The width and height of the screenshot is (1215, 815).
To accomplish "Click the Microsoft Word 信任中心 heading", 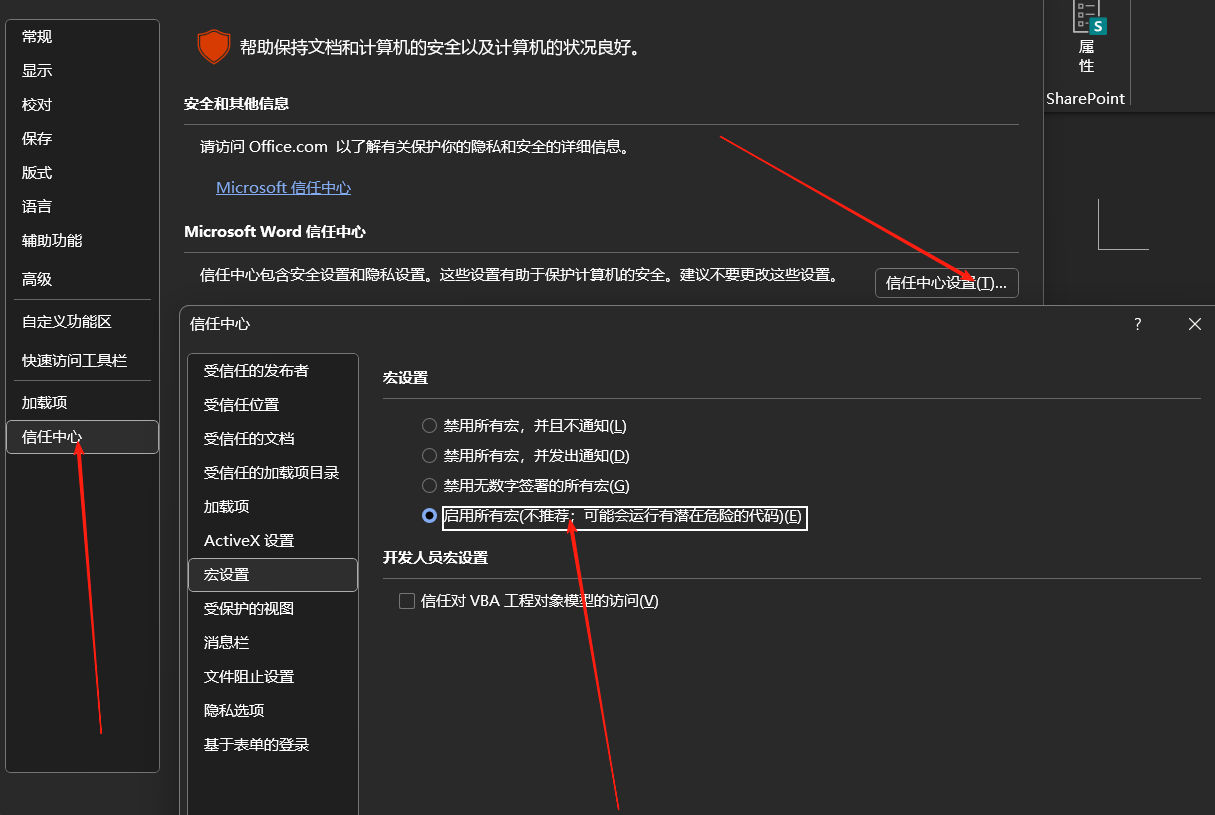I will [275, 231].
